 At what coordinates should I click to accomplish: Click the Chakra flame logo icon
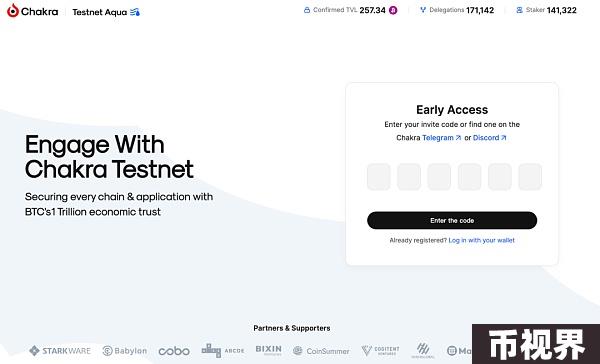(13, 11)
